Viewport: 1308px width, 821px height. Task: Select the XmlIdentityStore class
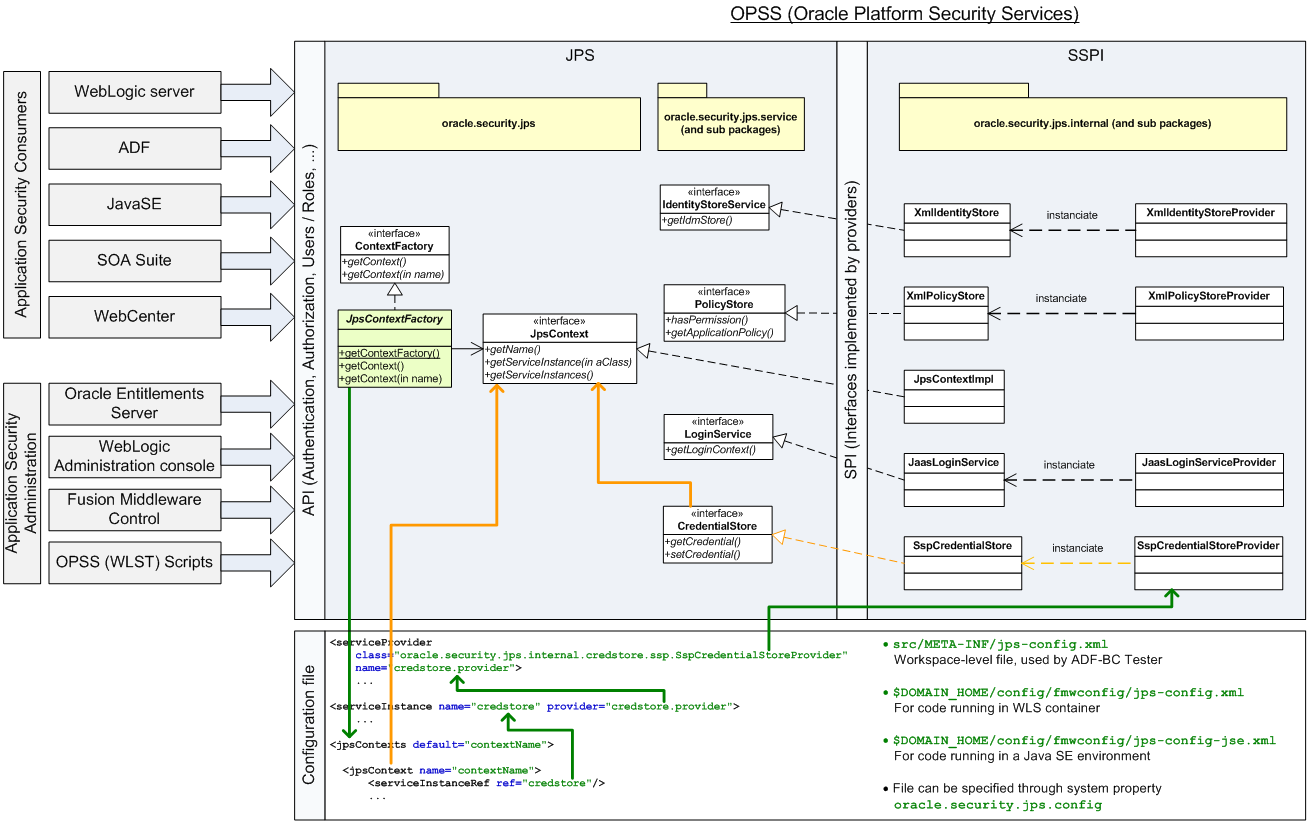956,231
